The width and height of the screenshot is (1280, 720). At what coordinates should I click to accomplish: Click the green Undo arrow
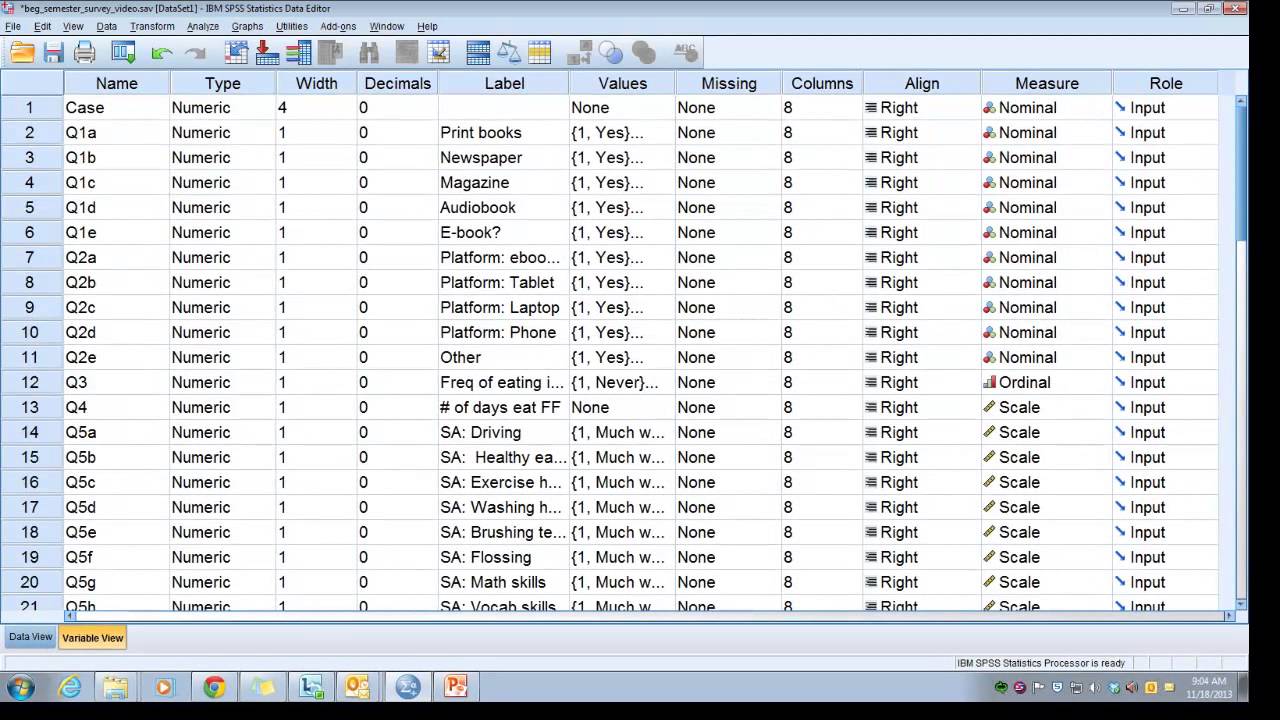pyautogui.click(x=162, y=53)
